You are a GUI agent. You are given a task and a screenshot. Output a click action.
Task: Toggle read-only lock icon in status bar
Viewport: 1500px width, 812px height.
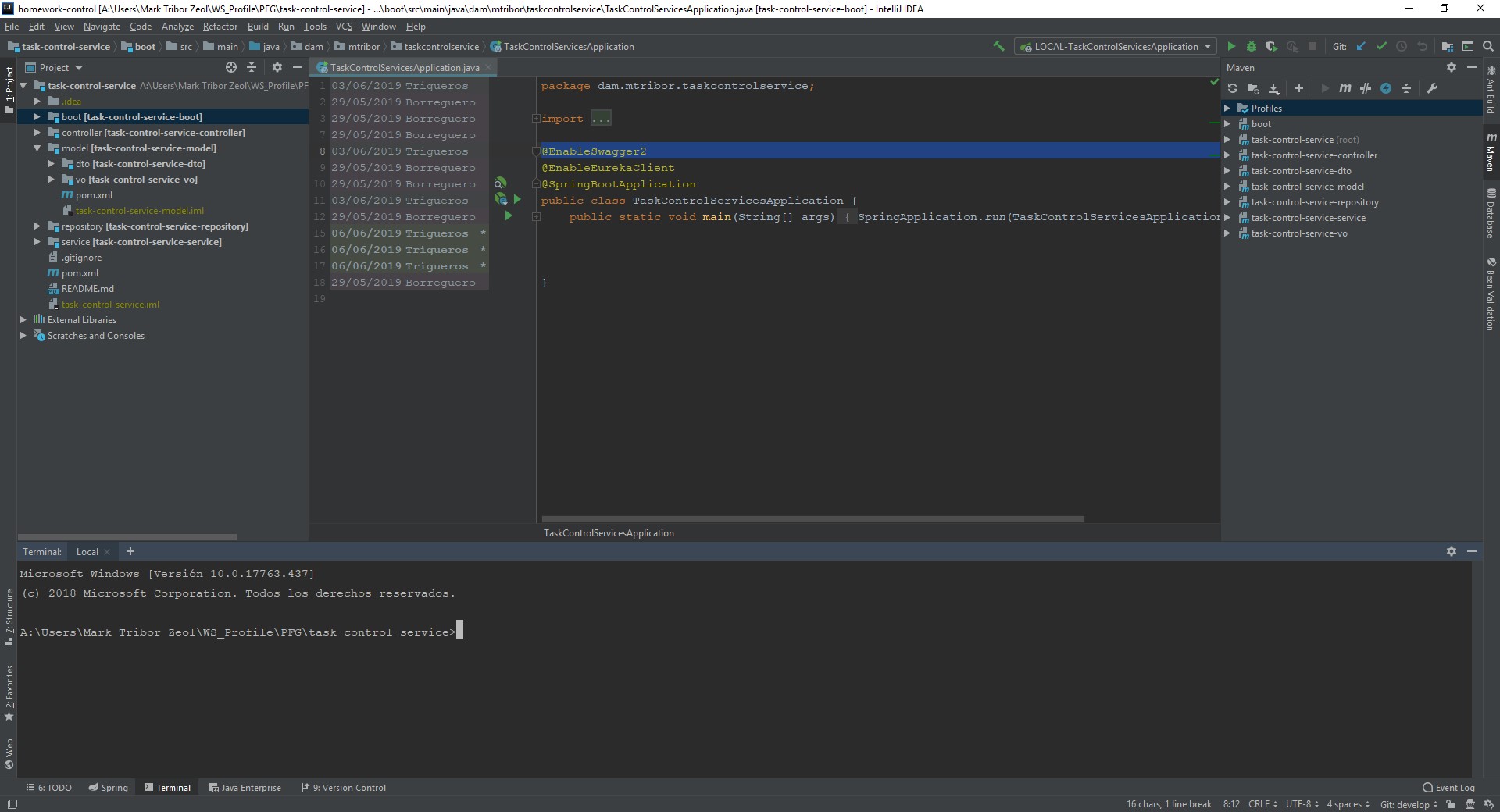tap(1450, 804)
